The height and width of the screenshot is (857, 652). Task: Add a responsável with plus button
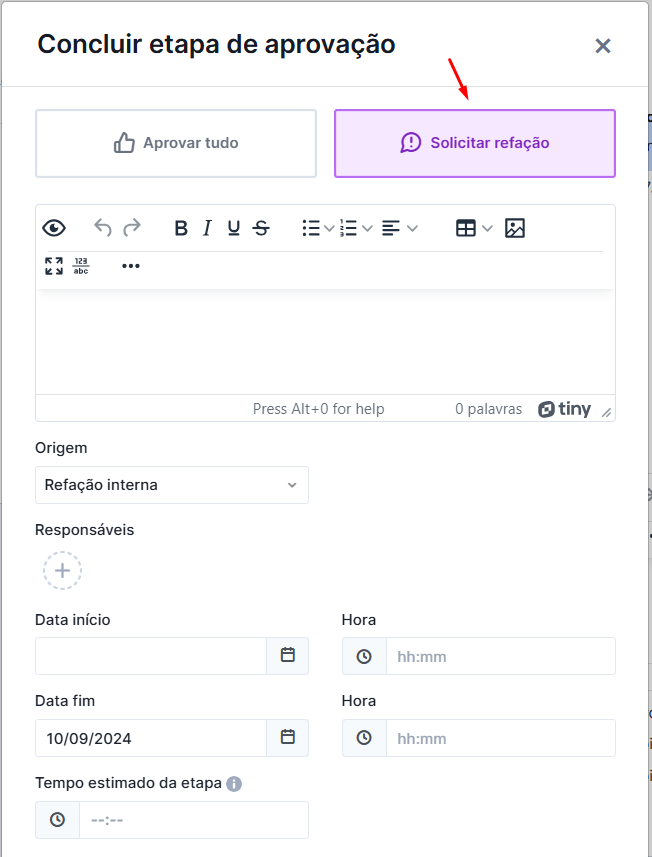coord(62,571)
